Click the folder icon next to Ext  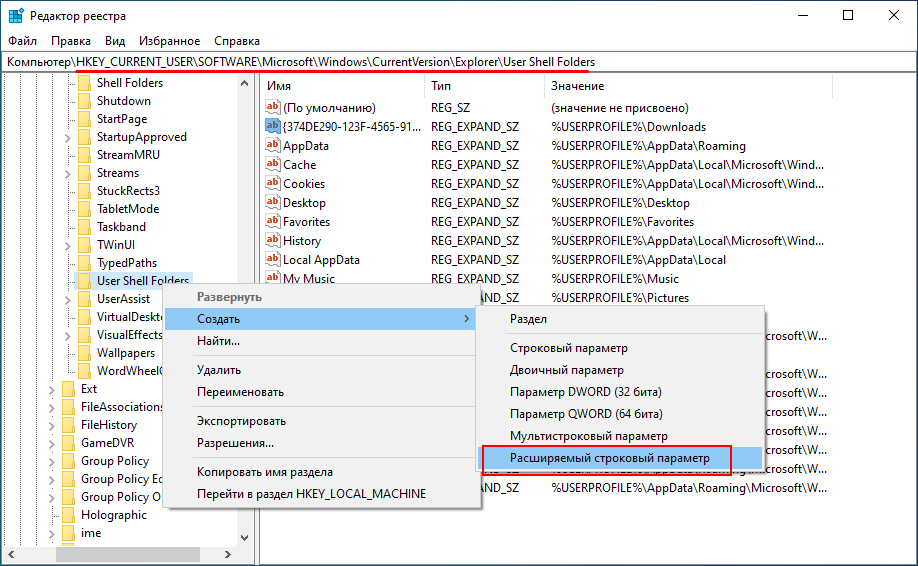pyautogui.click(x=68, y=389)
